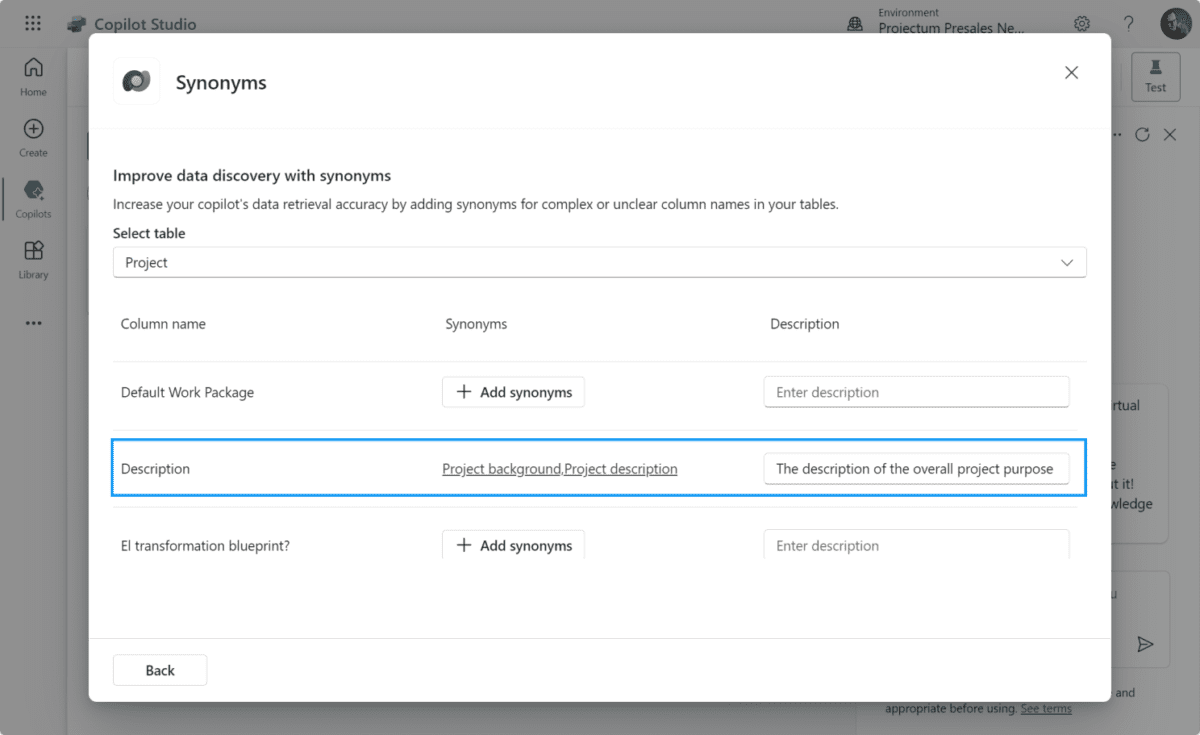1200x735 pixels.
Task: Open the sidebar overflow ellipsis menu
Action: 32,322
